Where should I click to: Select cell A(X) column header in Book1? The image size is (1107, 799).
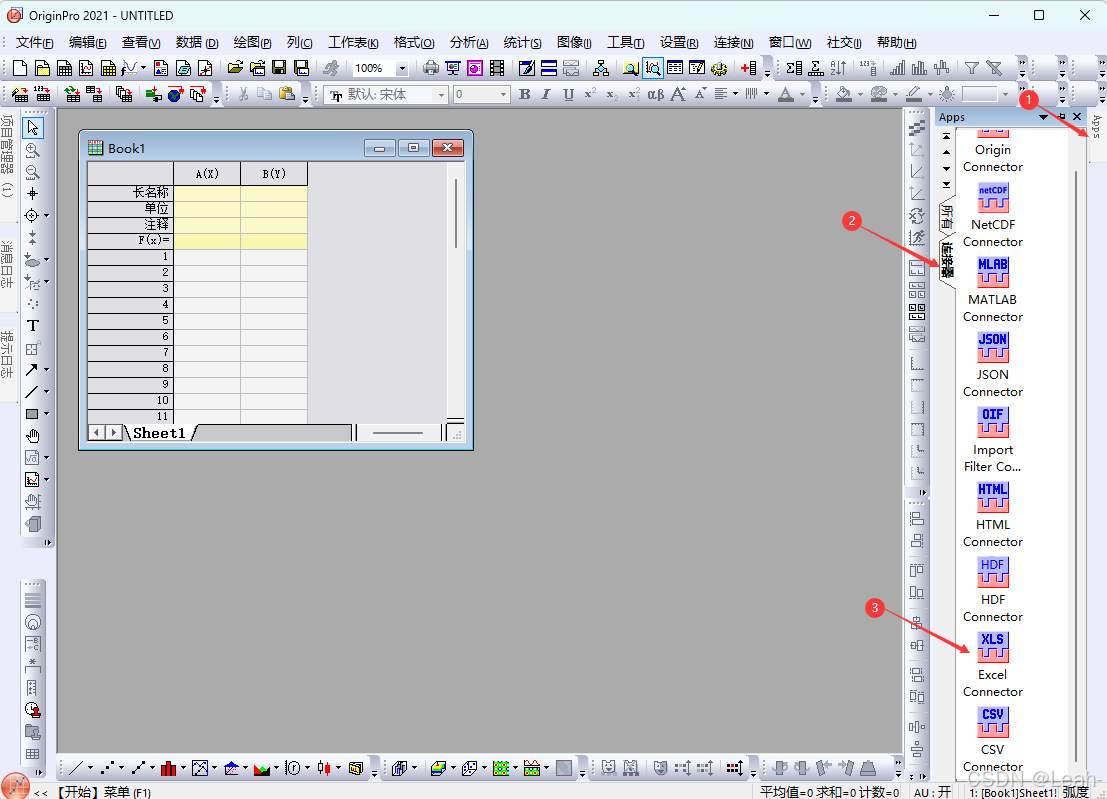tap(206, 172)
